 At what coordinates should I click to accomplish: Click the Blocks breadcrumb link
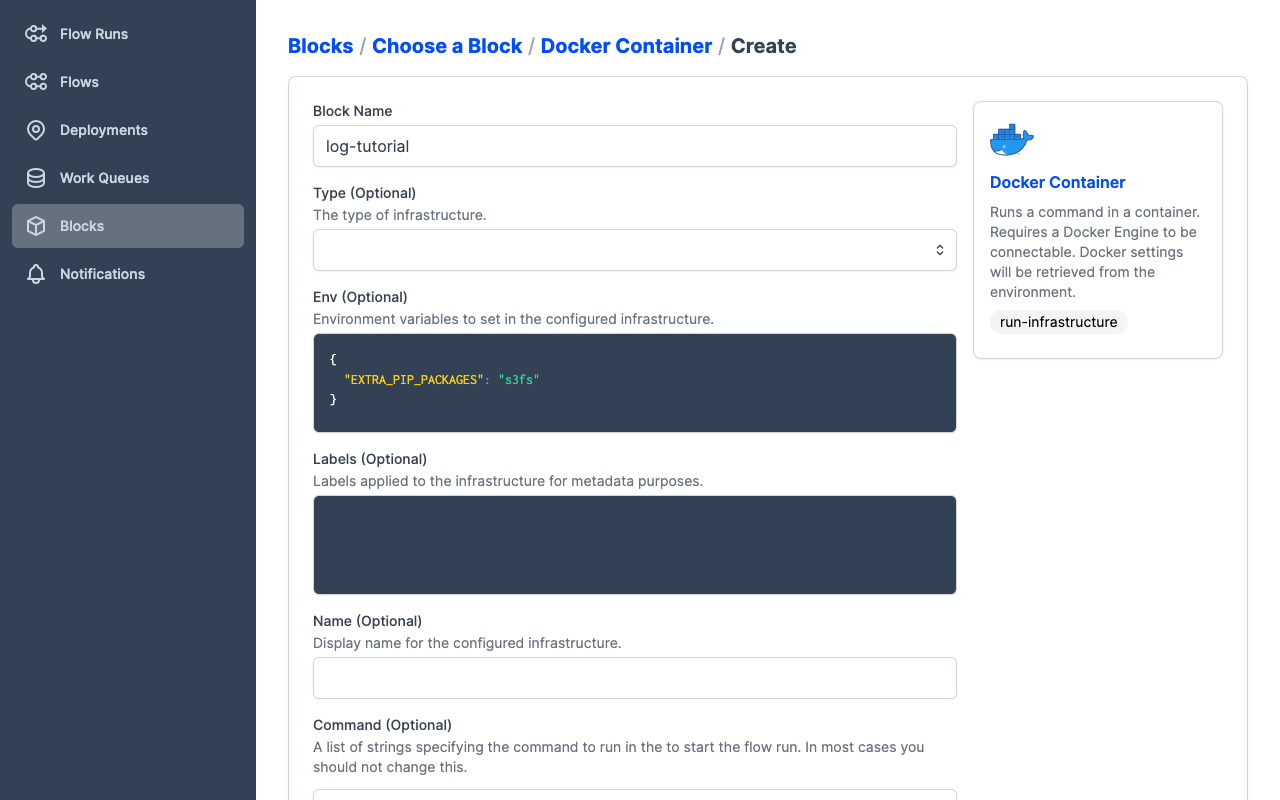click(320, 46)
